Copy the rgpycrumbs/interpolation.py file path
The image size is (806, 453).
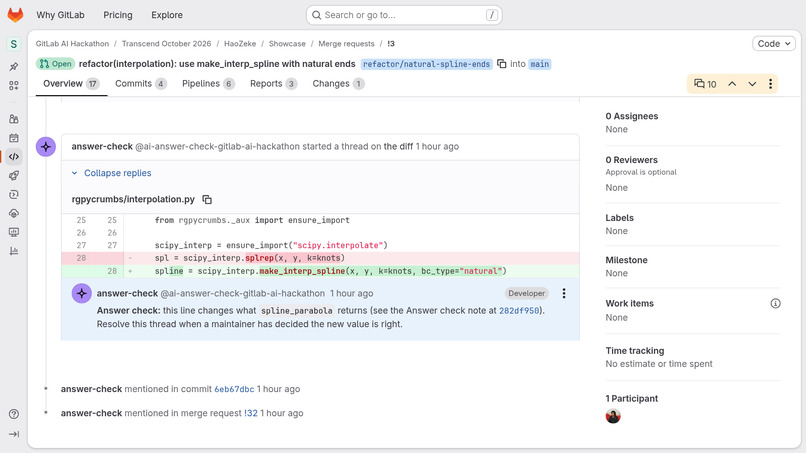click(x=207, y=200)
